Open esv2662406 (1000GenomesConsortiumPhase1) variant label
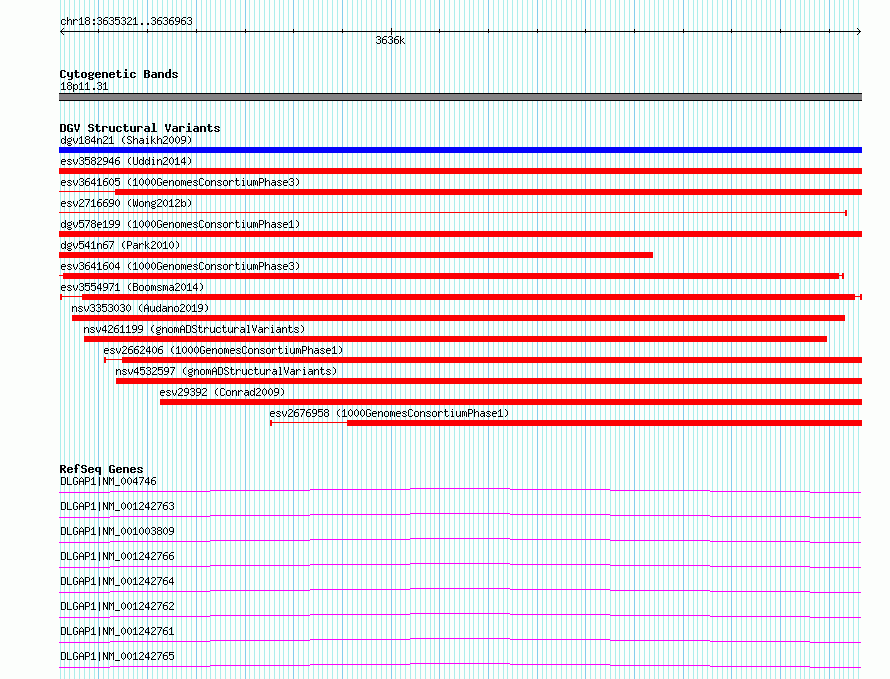 click(223, 350)
